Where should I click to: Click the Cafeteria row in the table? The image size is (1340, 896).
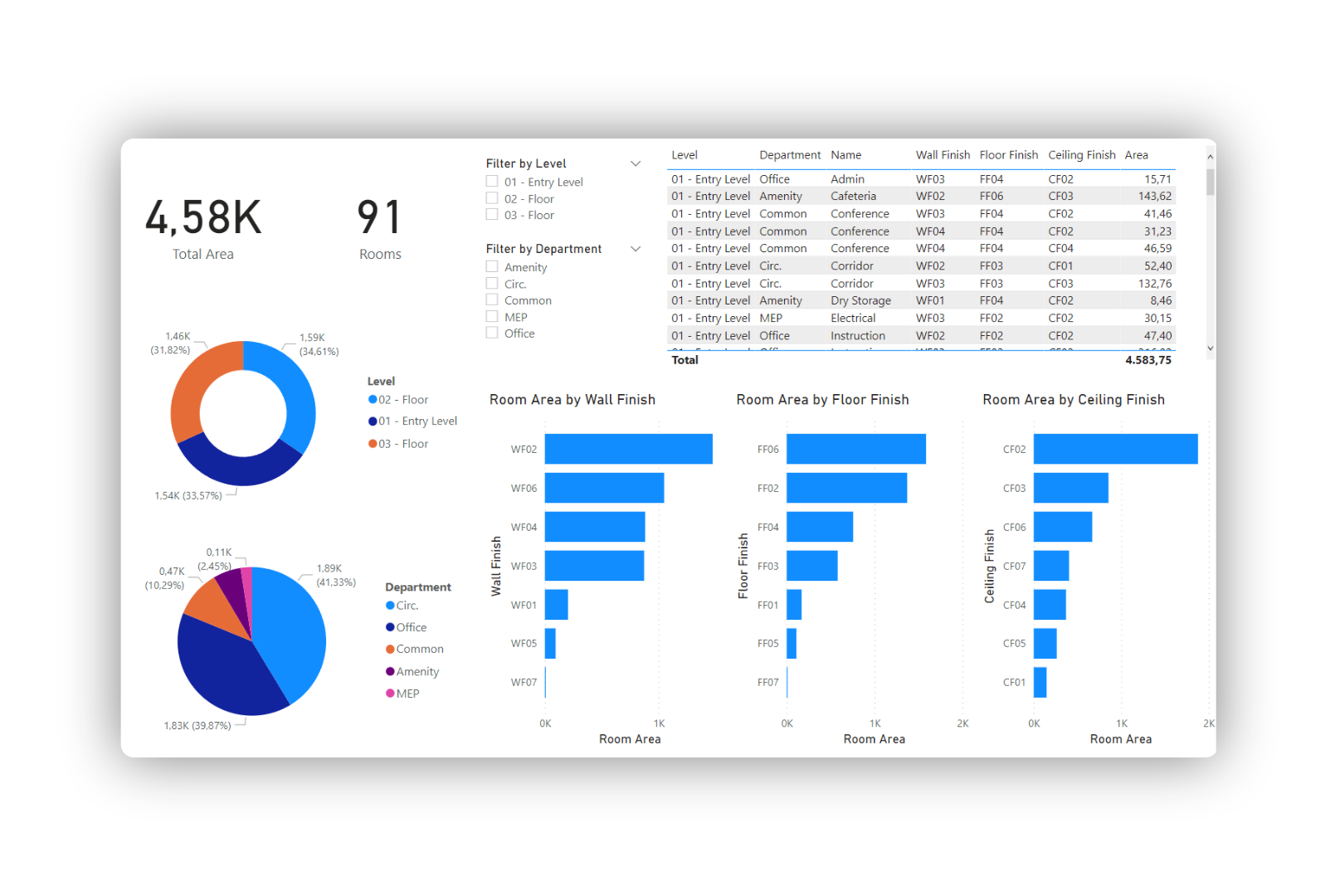tap(853, 197)
